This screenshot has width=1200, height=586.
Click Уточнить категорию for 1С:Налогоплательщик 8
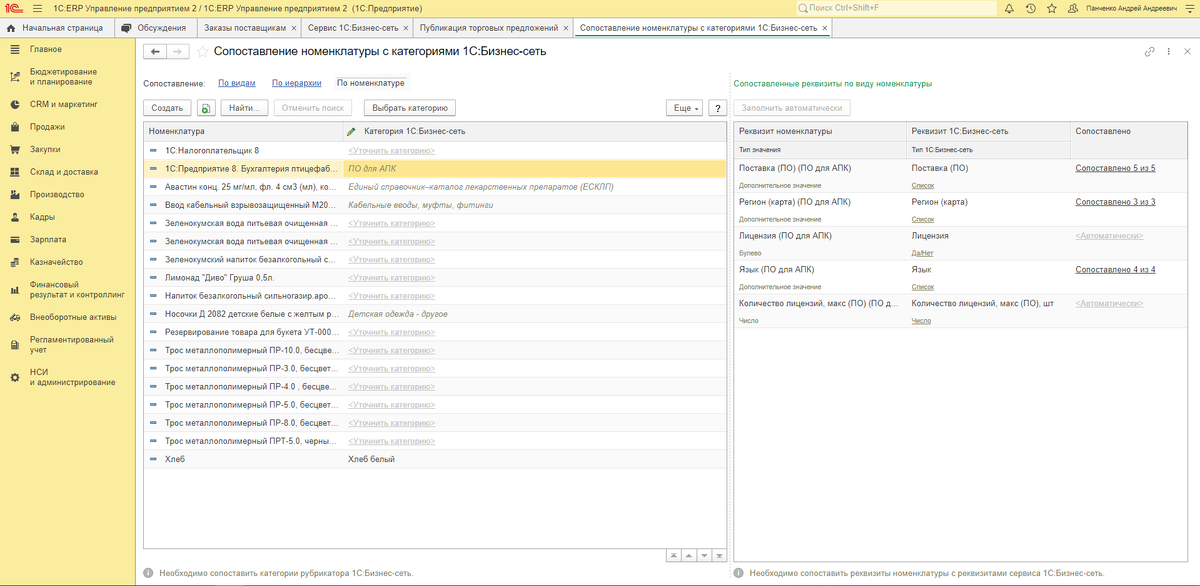[391, 151]
